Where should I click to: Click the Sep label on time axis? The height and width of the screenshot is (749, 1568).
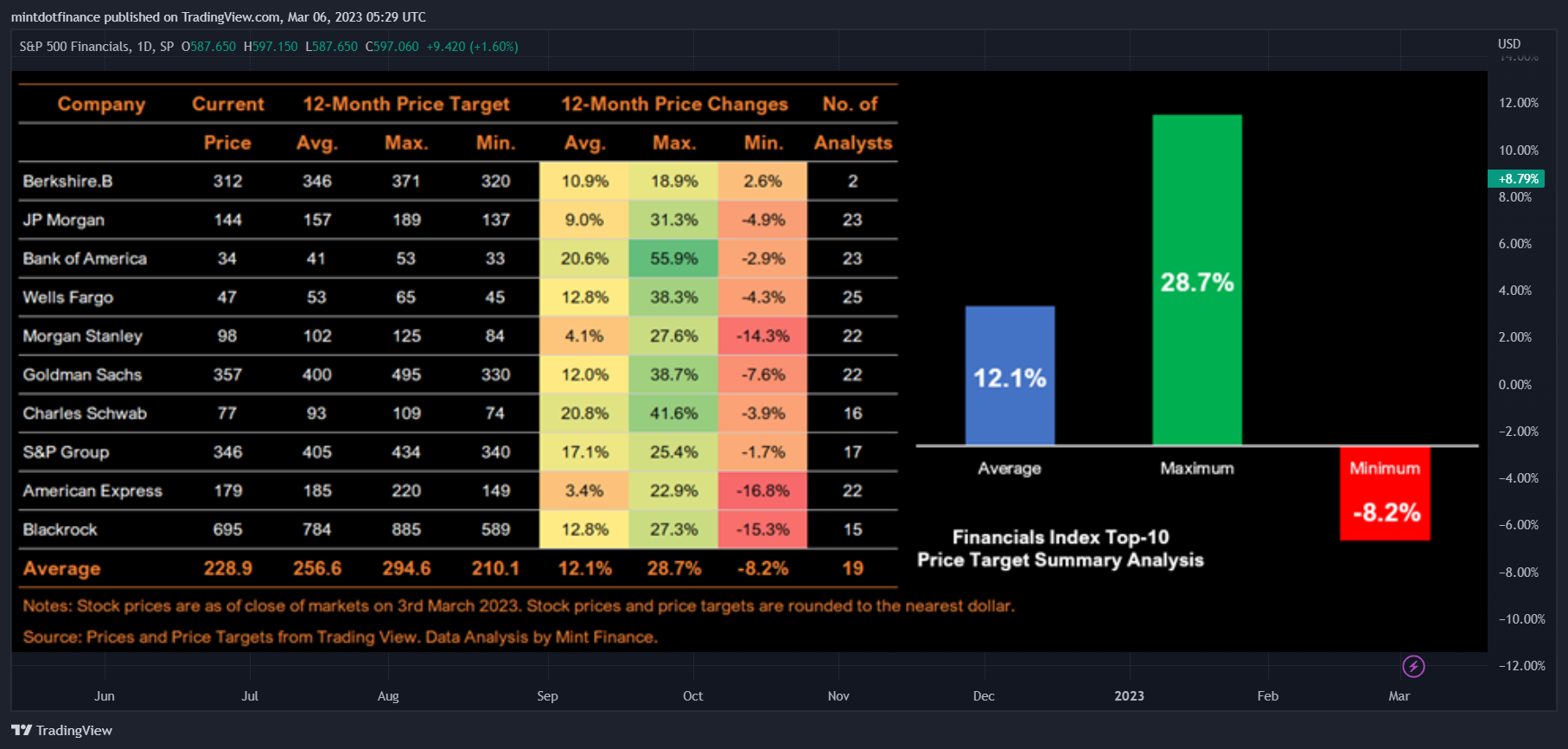[x=547, y=696]
